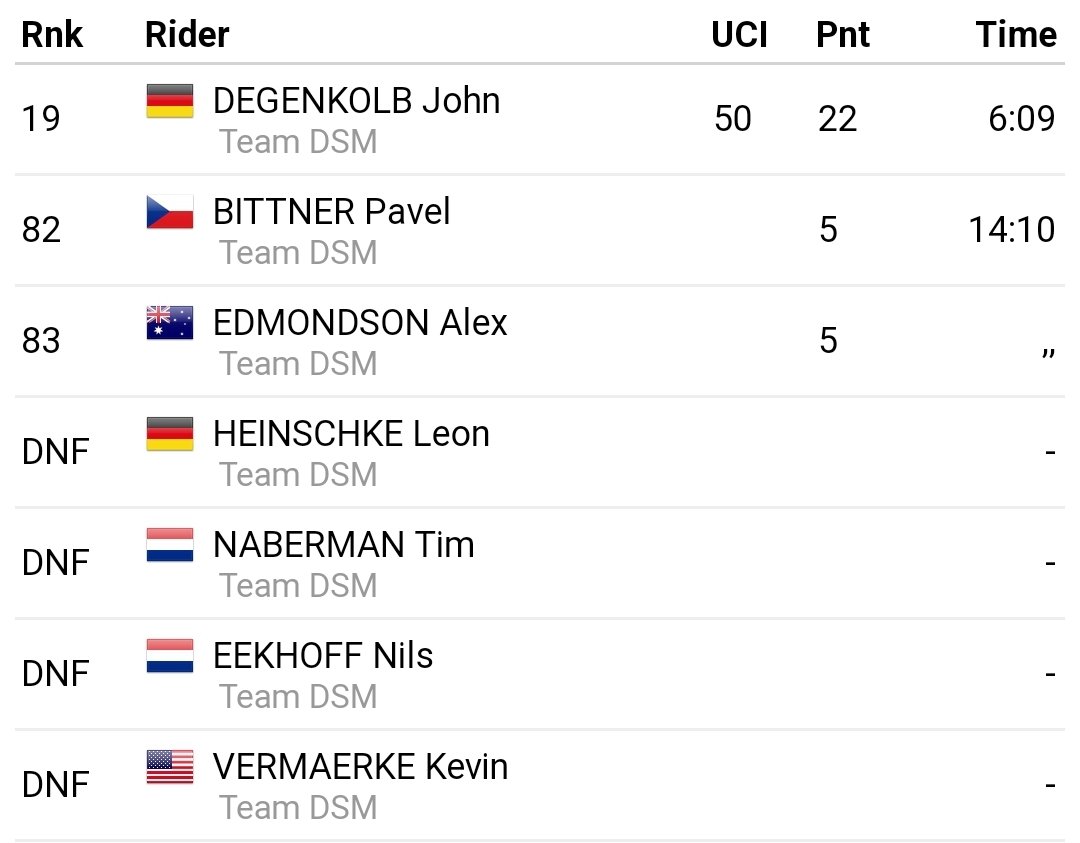Open Team DSM link under VERMAERKE Kevin
Image resolution: width=1080 pixels, height=843 pixels.
tap(298, 808)
